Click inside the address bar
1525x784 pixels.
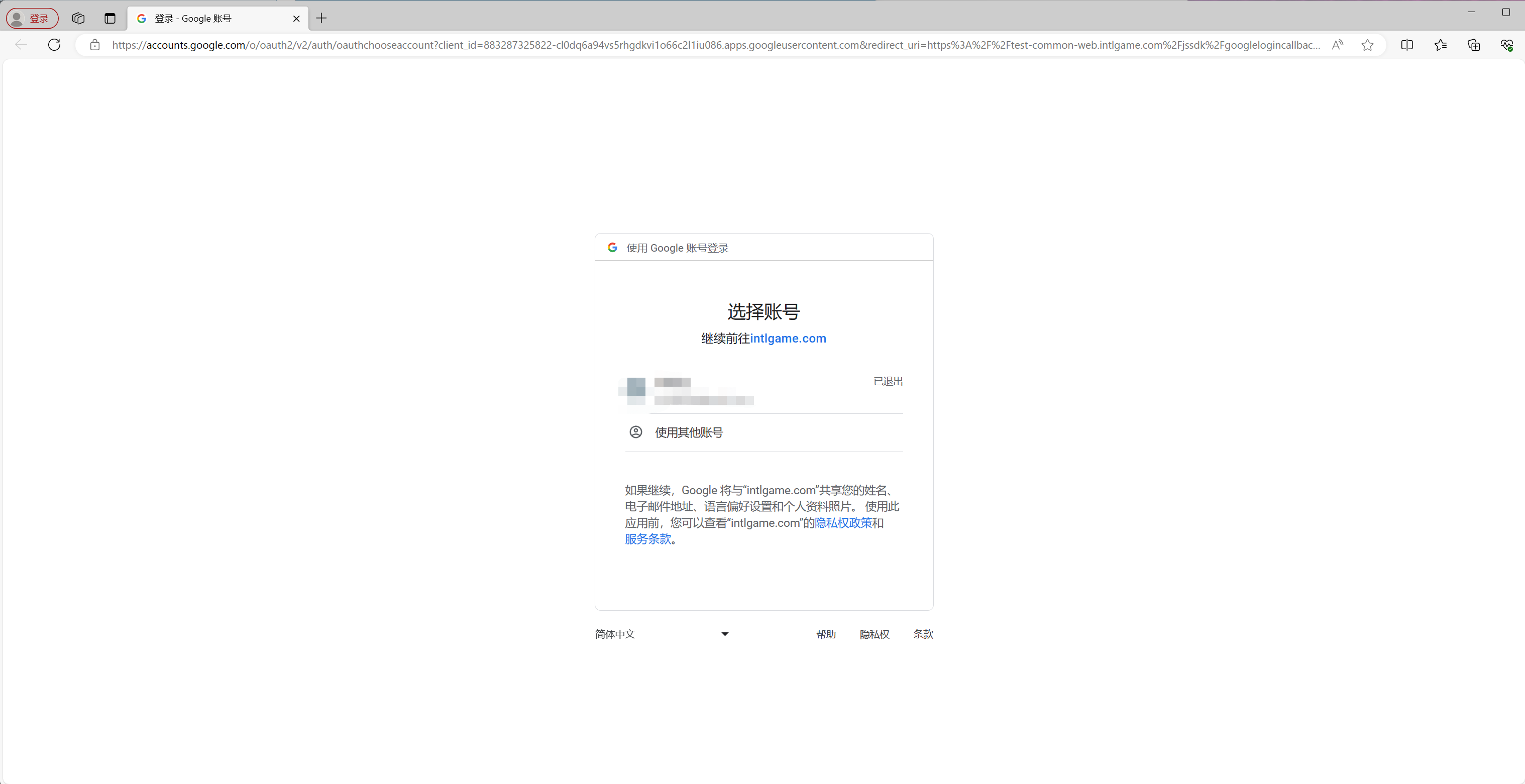pyautogui.click(x=710, y=44)
